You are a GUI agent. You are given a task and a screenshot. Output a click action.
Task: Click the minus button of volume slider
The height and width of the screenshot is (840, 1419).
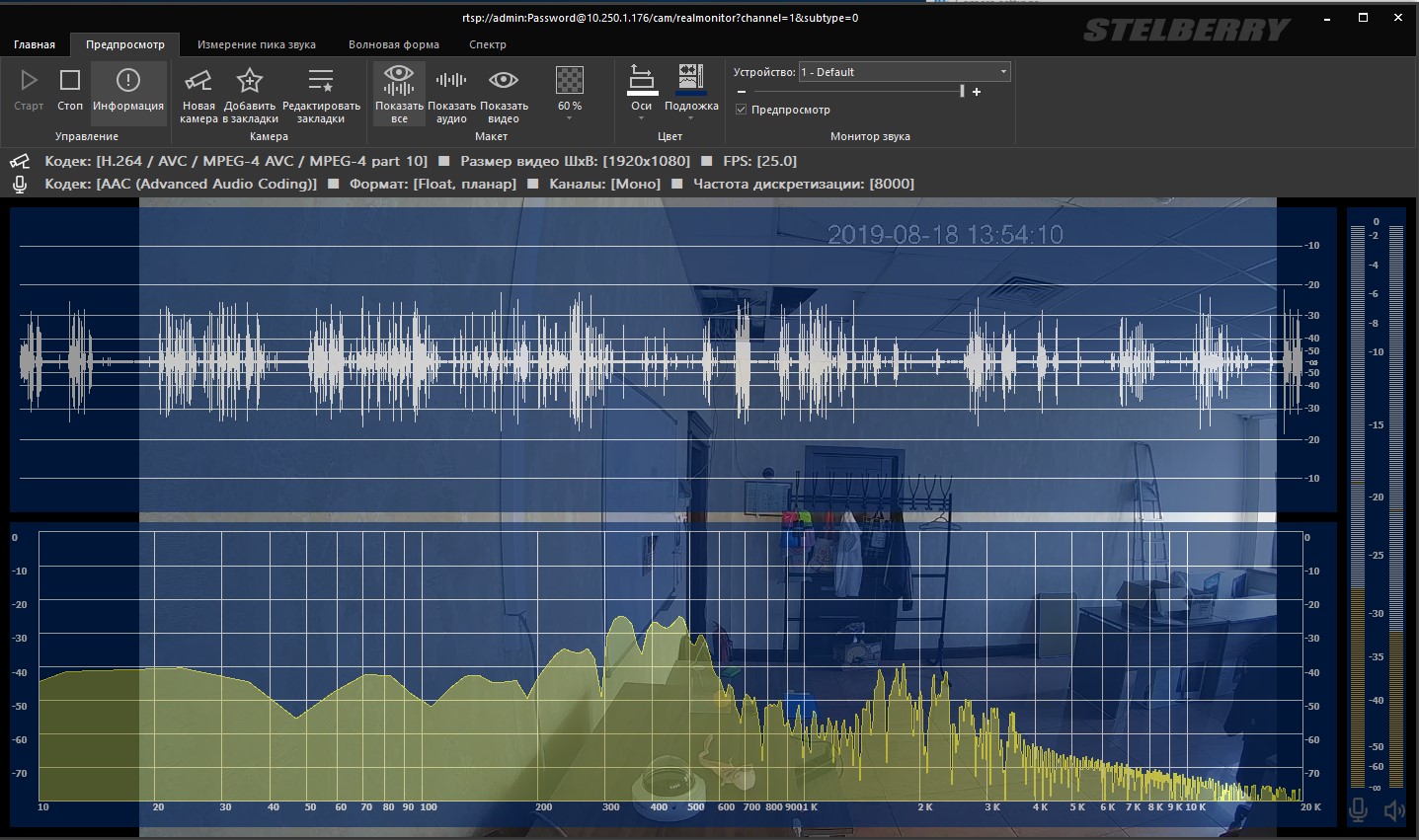pyautogui.click(x=742, y=92)
